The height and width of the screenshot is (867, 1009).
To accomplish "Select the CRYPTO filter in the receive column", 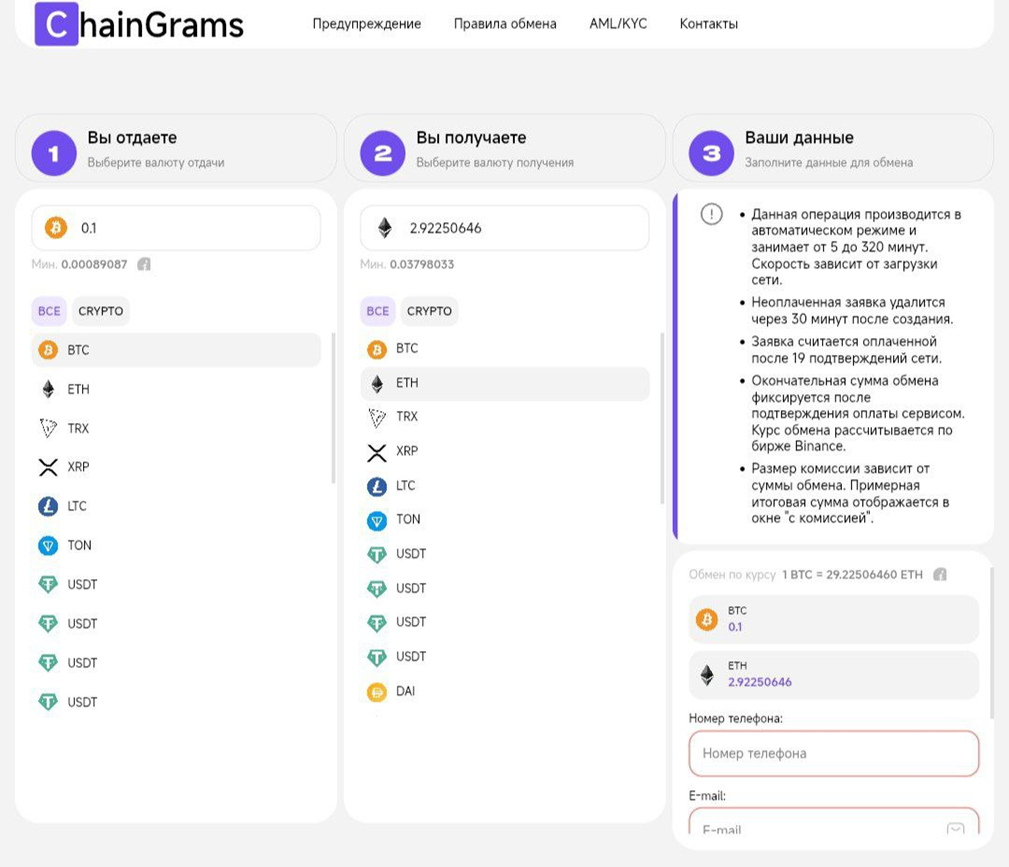I will point(429,311).
